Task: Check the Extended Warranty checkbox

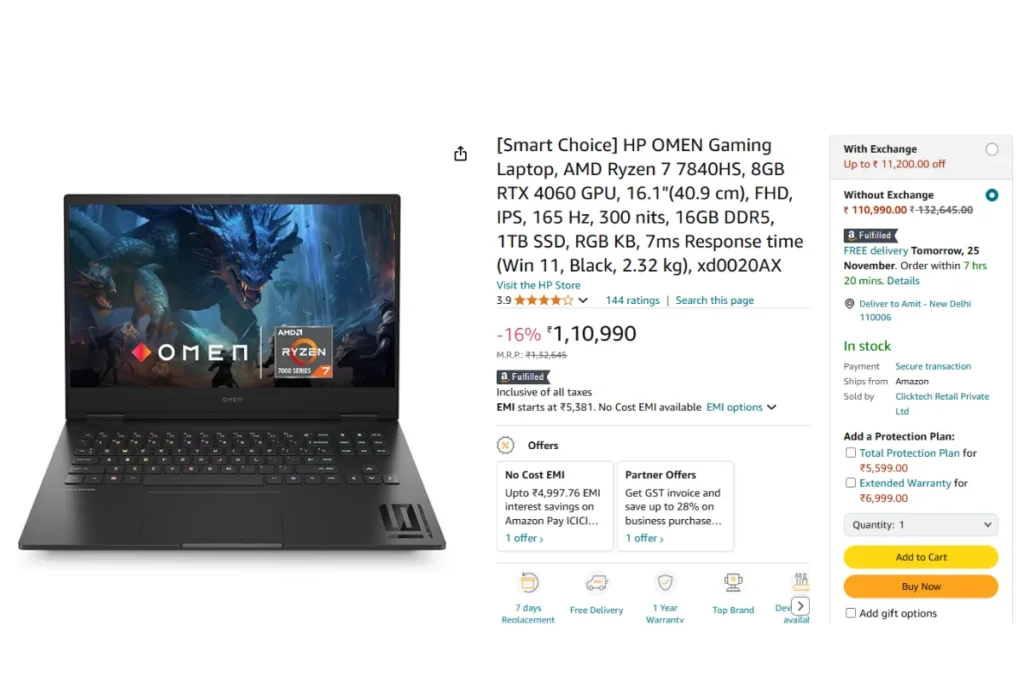Action: click(850, 483)
